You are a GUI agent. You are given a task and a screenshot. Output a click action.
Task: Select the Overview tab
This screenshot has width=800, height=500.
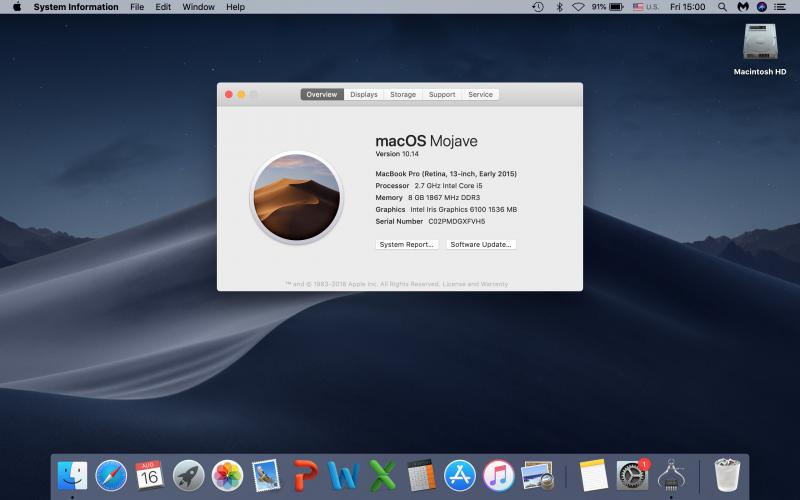click(322, 94)
